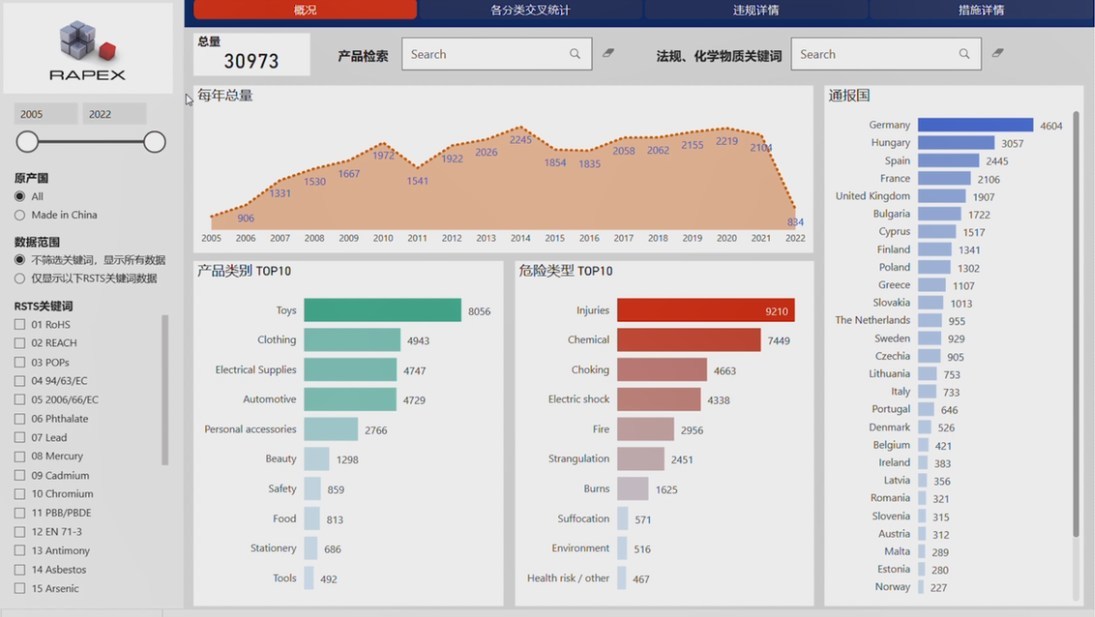1095x617 pixels.
Task: Select the Made in China radio button
Action: (x=20, y=215)
